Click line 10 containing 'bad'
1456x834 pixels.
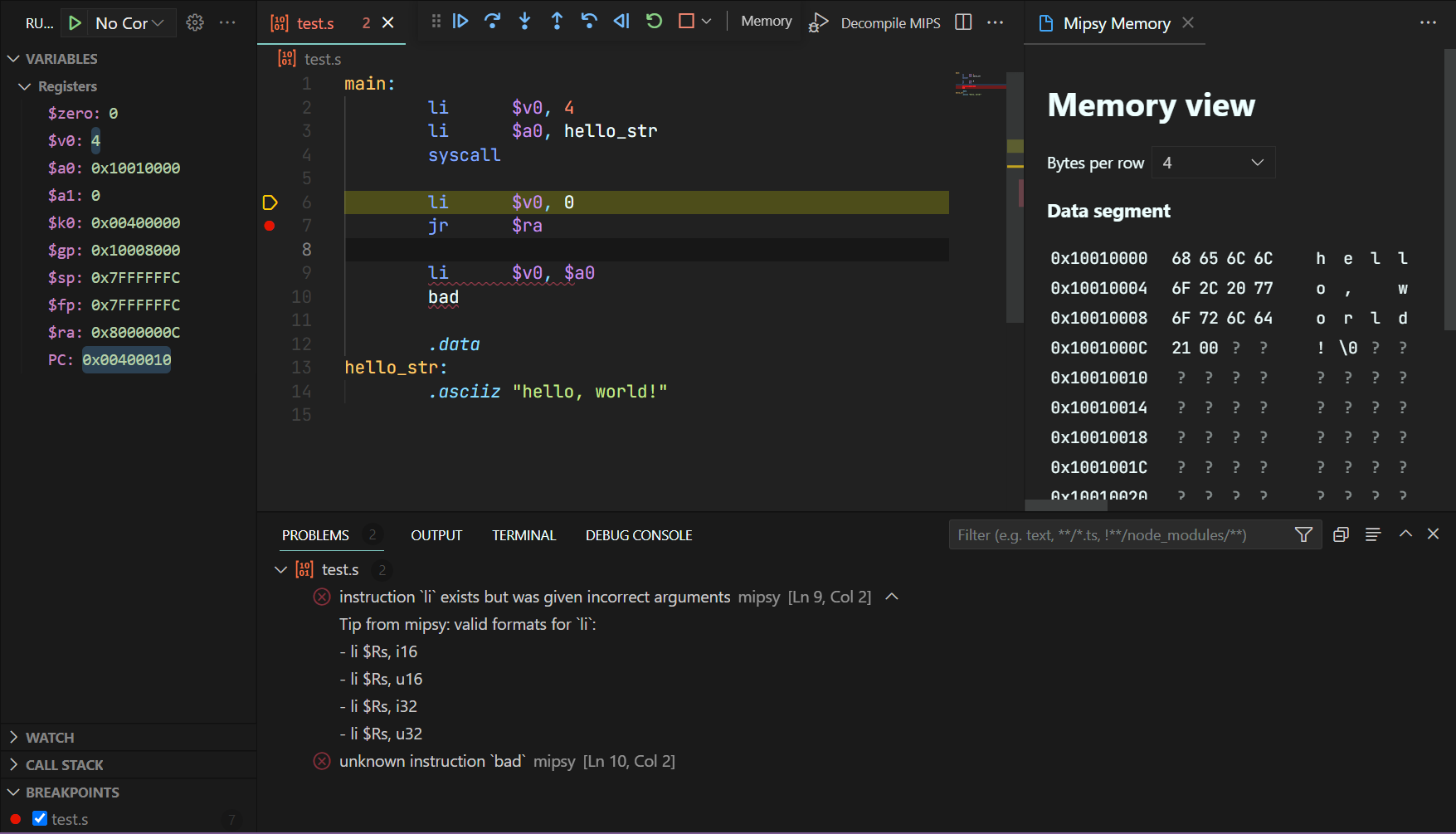click(x=443, y=297)
